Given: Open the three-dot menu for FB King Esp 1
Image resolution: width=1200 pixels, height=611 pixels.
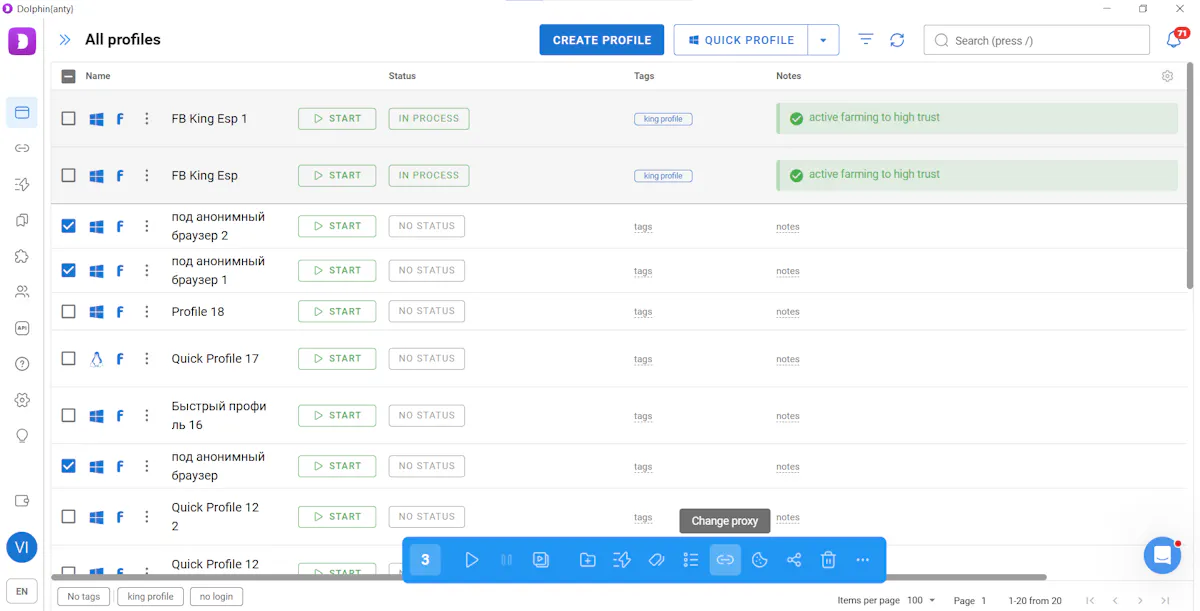Looking at the screenshot, I should coord(147,118).
